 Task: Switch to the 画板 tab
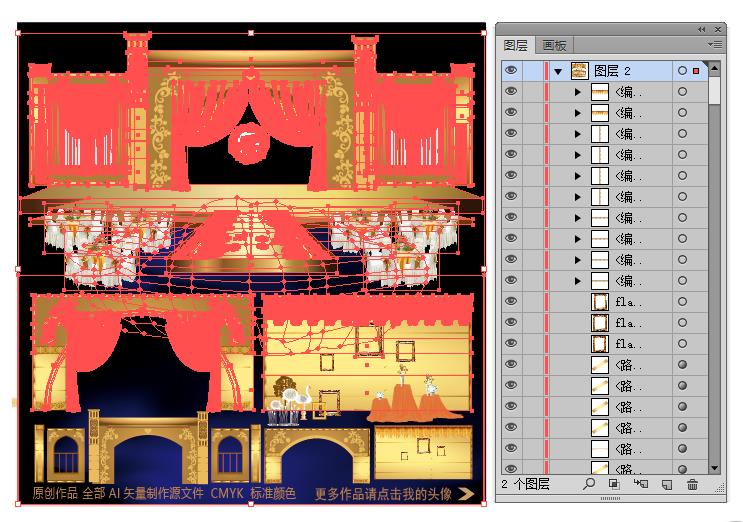click(554, 46)
